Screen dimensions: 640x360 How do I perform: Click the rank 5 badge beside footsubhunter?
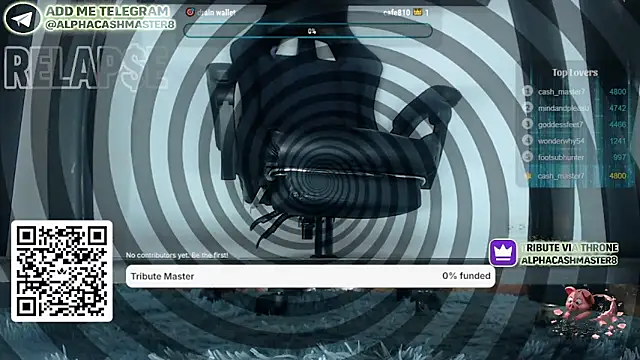coord(528,157)
